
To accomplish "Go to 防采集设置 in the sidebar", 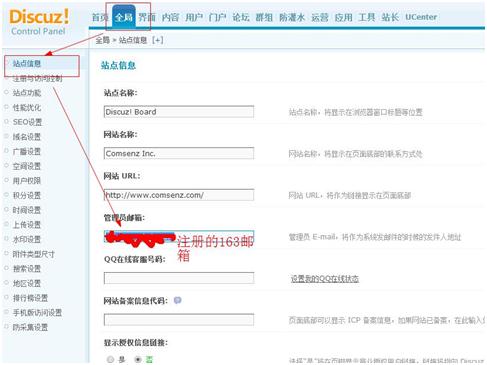I will coord(30,328).
